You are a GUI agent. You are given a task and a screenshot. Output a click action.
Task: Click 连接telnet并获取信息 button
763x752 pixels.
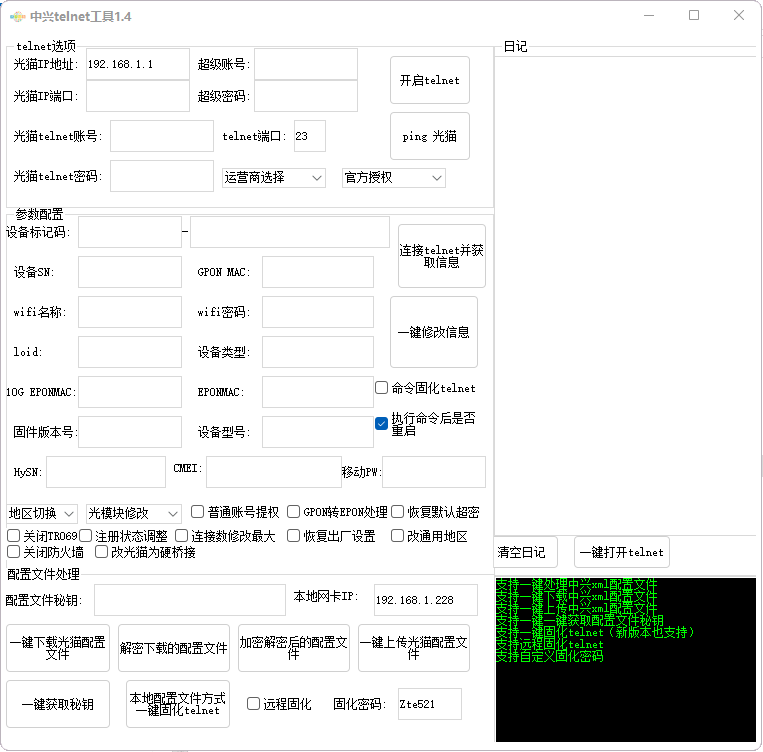point(441,256)
